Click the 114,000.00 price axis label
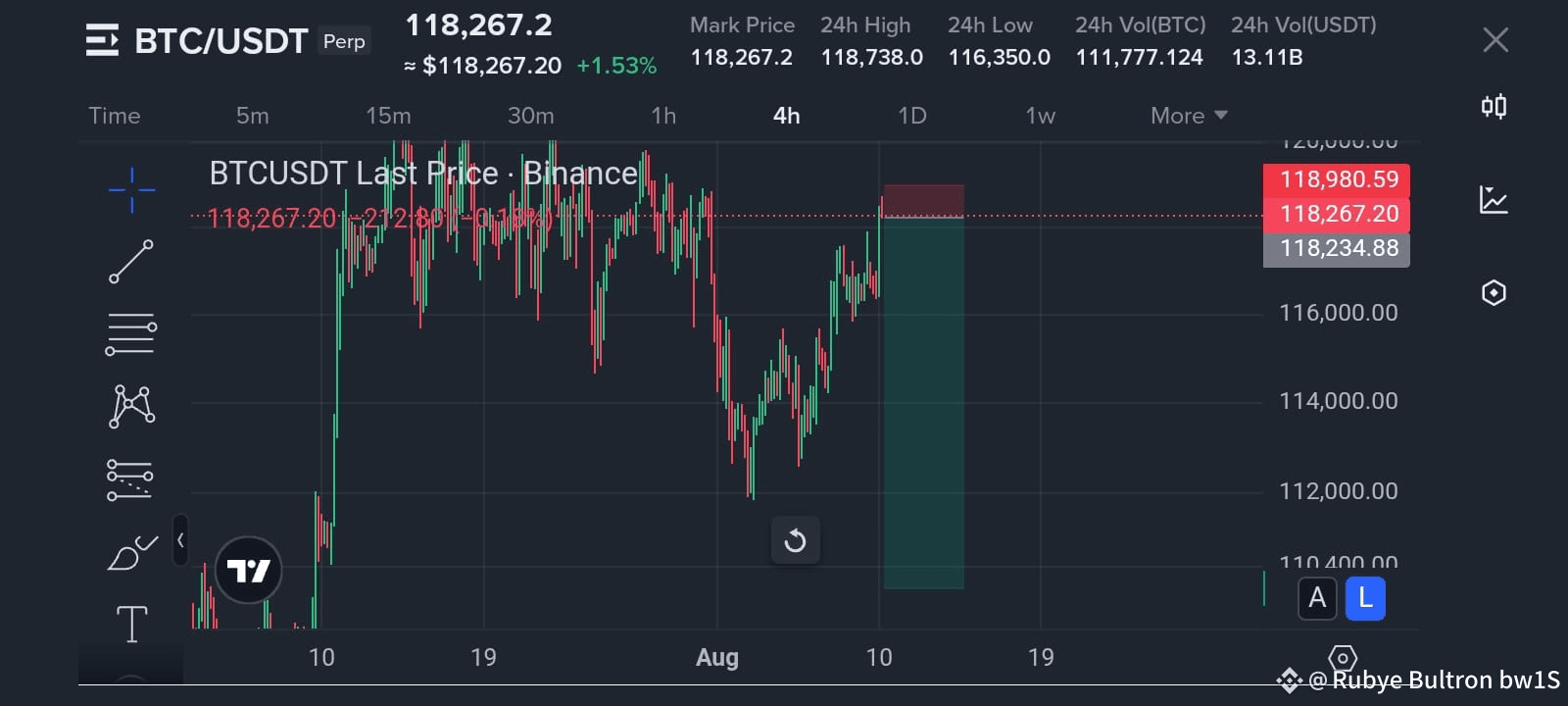Viewport: 1568px width, 706px height. [1339, 401]
